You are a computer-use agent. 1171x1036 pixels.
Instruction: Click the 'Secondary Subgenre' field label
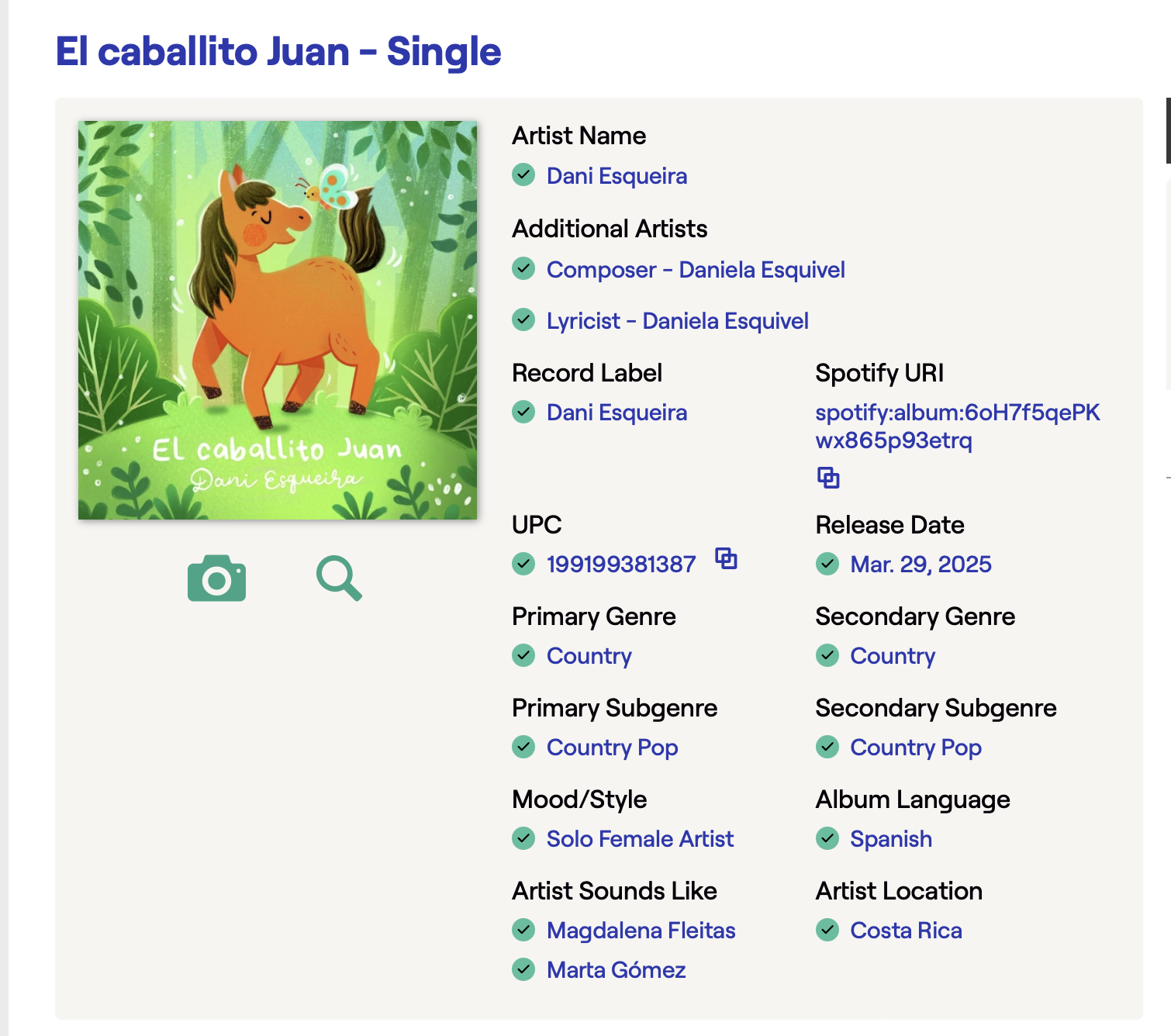click(936, 708)
